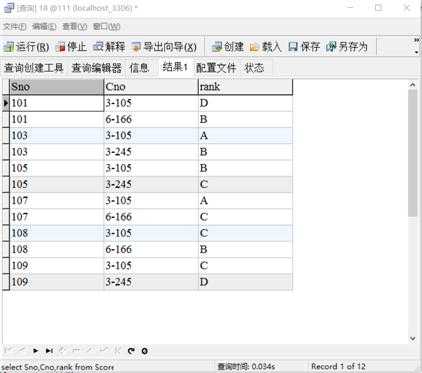Open the 查看(V) menu
The image size is (422, 373).
click(75, 26)
